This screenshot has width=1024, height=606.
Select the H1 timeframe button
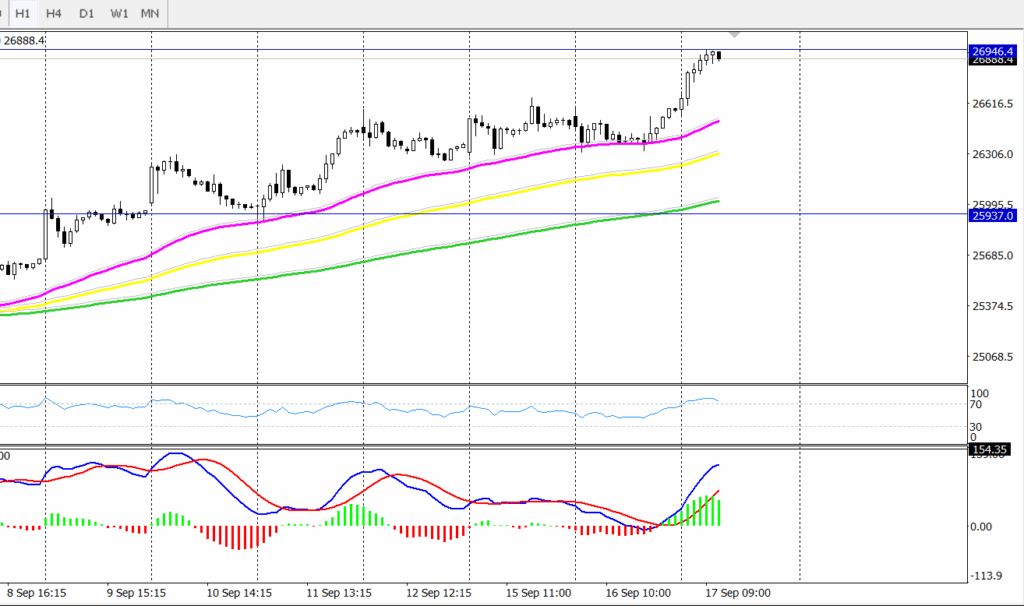pyautogui.click(x=22, y=14)
